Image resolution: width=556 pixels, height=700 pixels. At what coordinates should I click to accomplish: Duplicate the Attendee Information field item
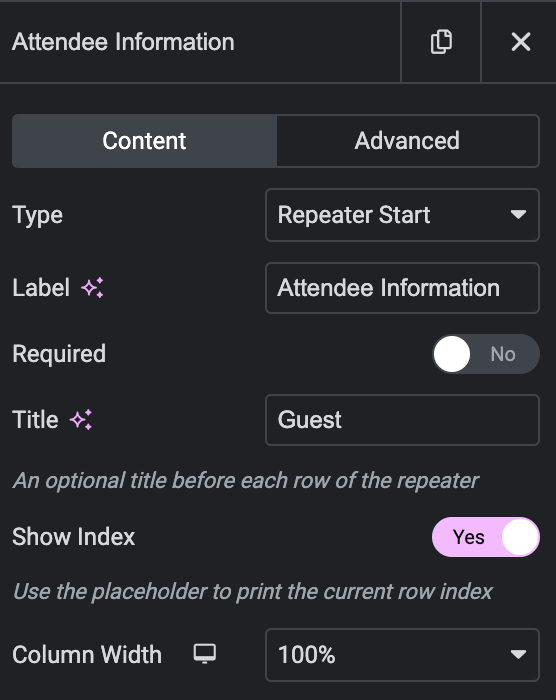pyautogui.click(x=441, y=42)
